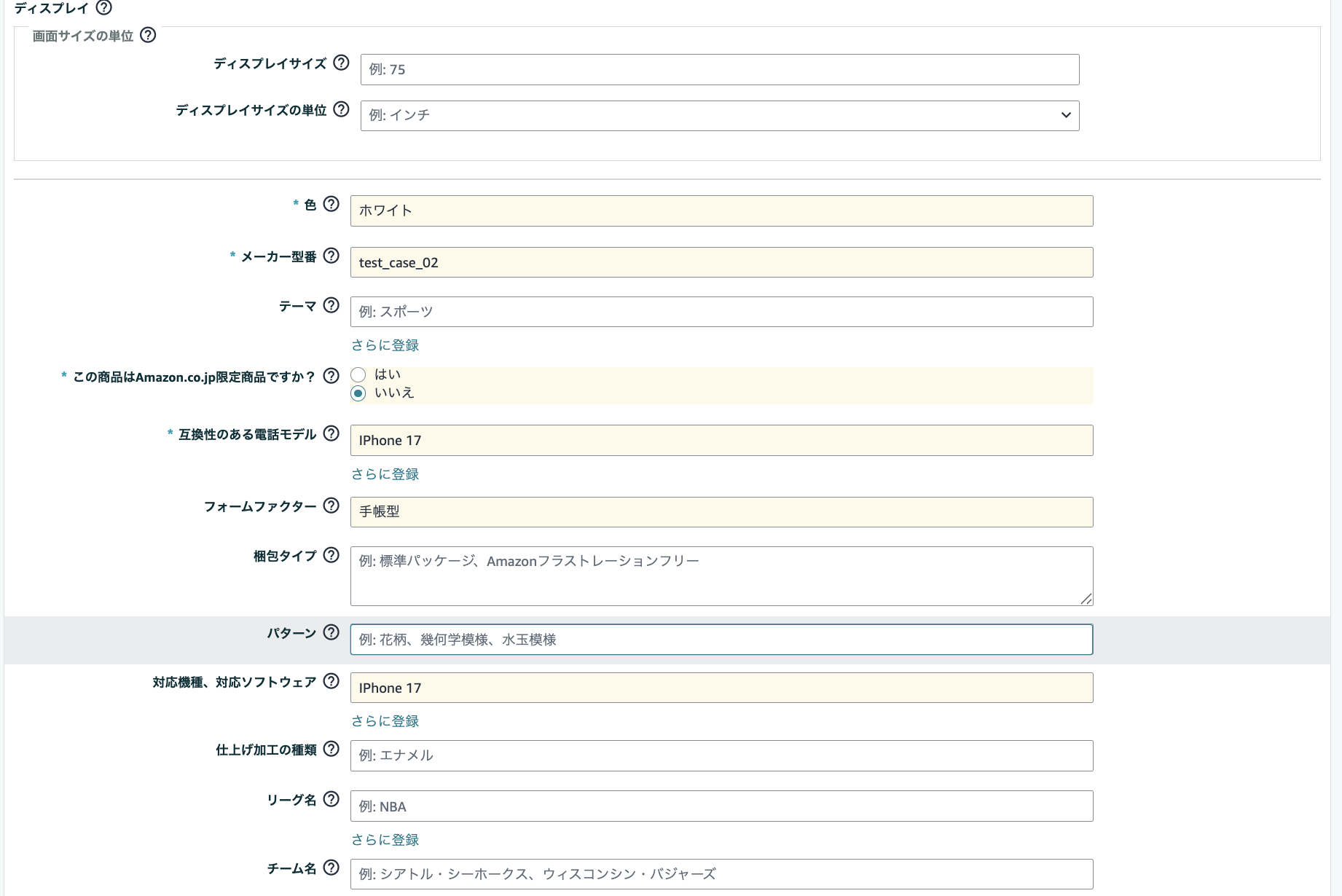Focus the メーカー型番 text field
Screen dimensions: 1342x896
click(x=721, y=262)
